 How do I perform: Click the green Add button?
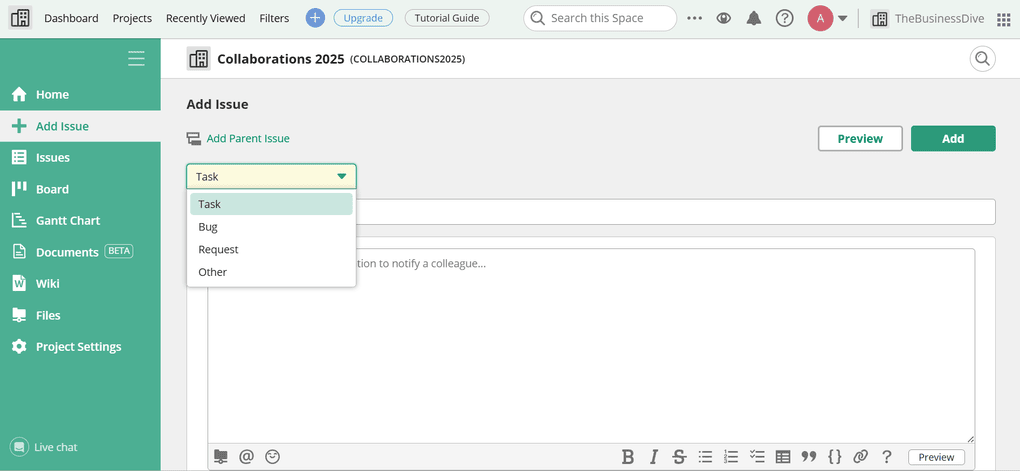(953, 139)
